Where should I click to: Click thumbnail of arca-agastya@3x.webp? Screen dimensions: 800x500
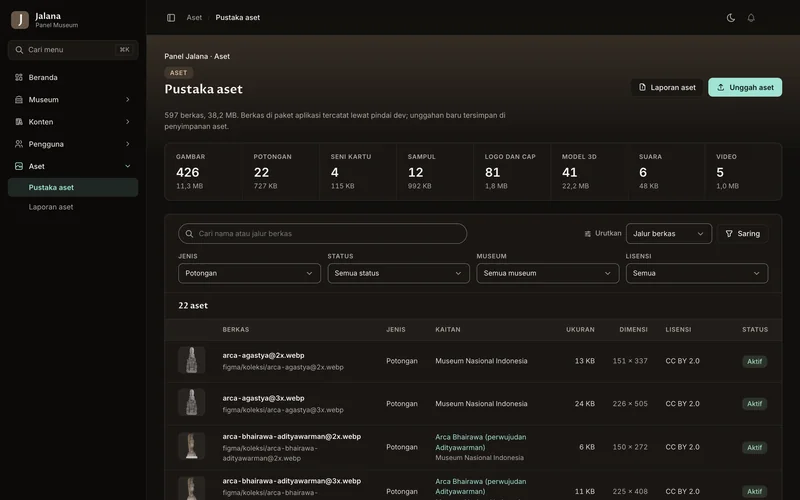(192, 403)
